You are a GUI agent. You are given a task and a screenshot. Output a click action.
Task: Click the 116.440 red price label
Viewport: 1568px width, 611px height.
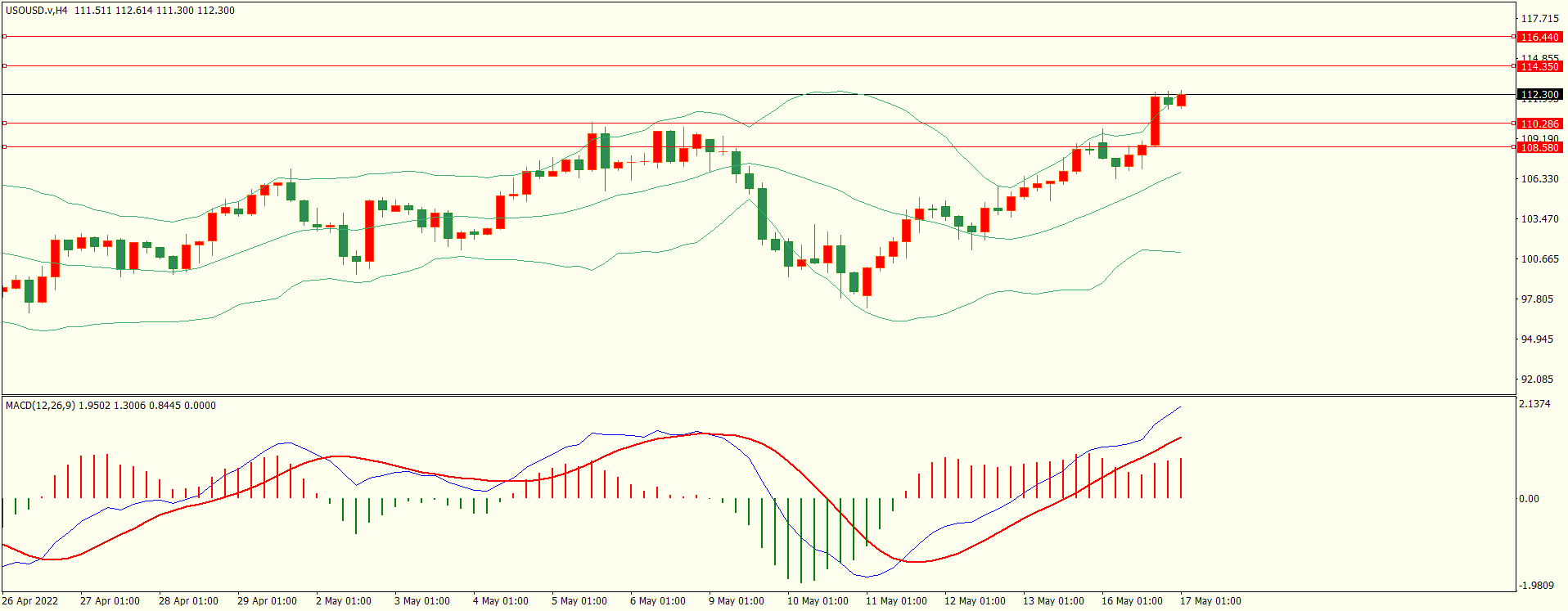point(1539,37)
